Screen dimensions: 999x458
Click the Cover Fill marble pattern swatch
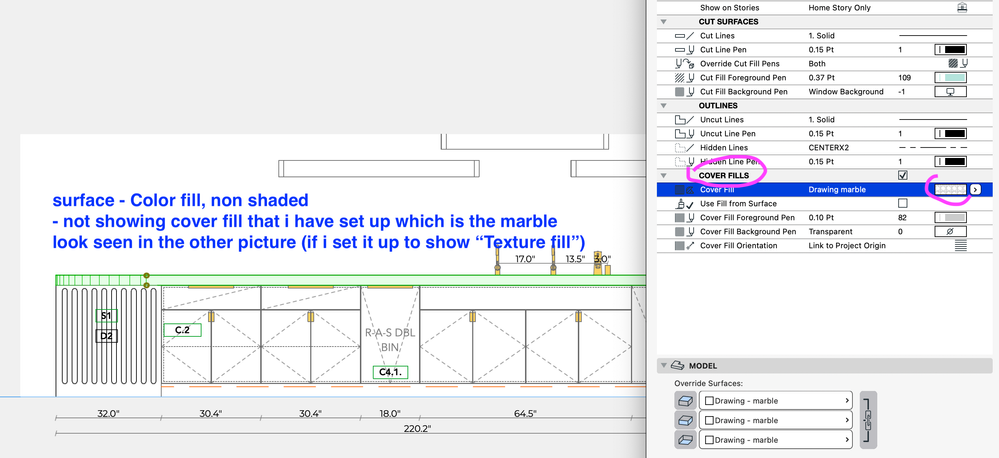(x=951, y=190)
